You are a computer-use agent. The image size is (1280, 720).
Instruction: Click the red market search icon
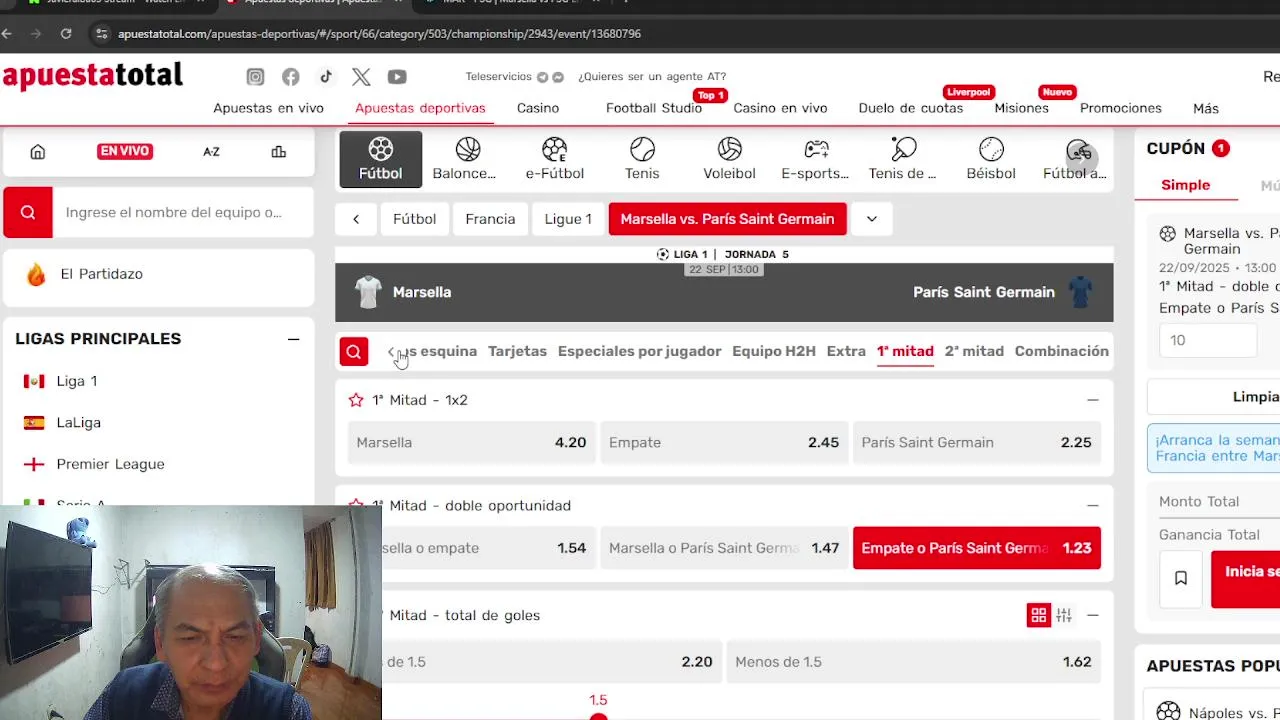point(353,352)
